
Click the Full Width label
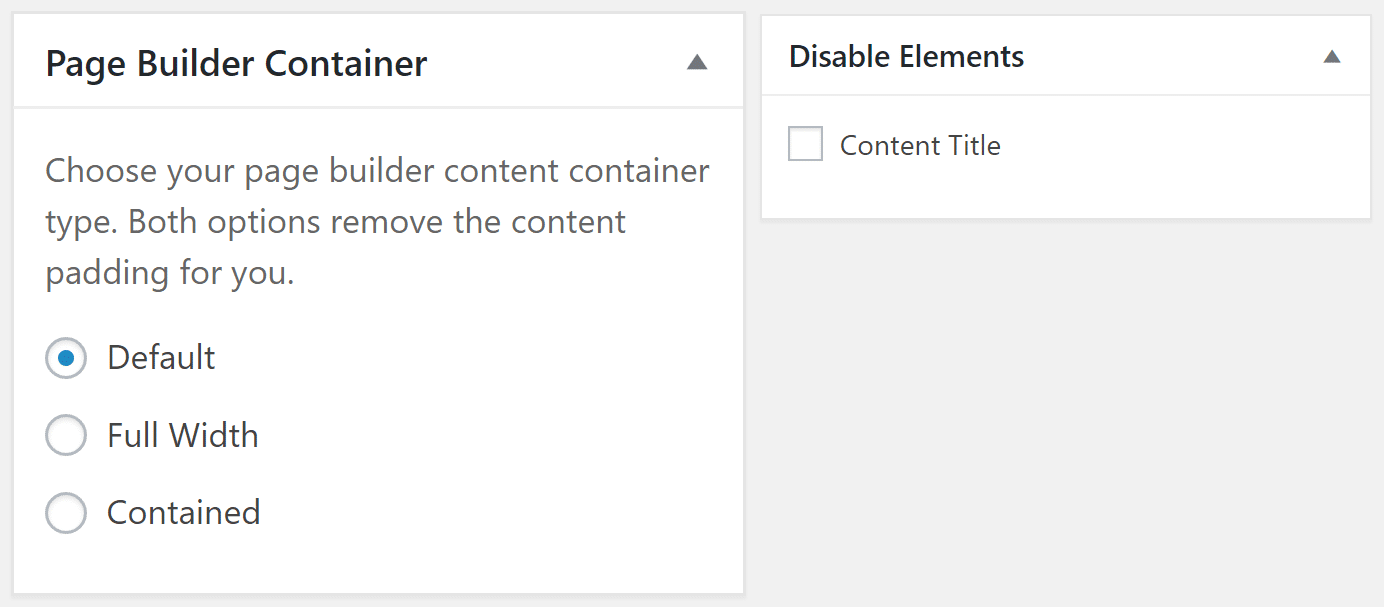182,435
